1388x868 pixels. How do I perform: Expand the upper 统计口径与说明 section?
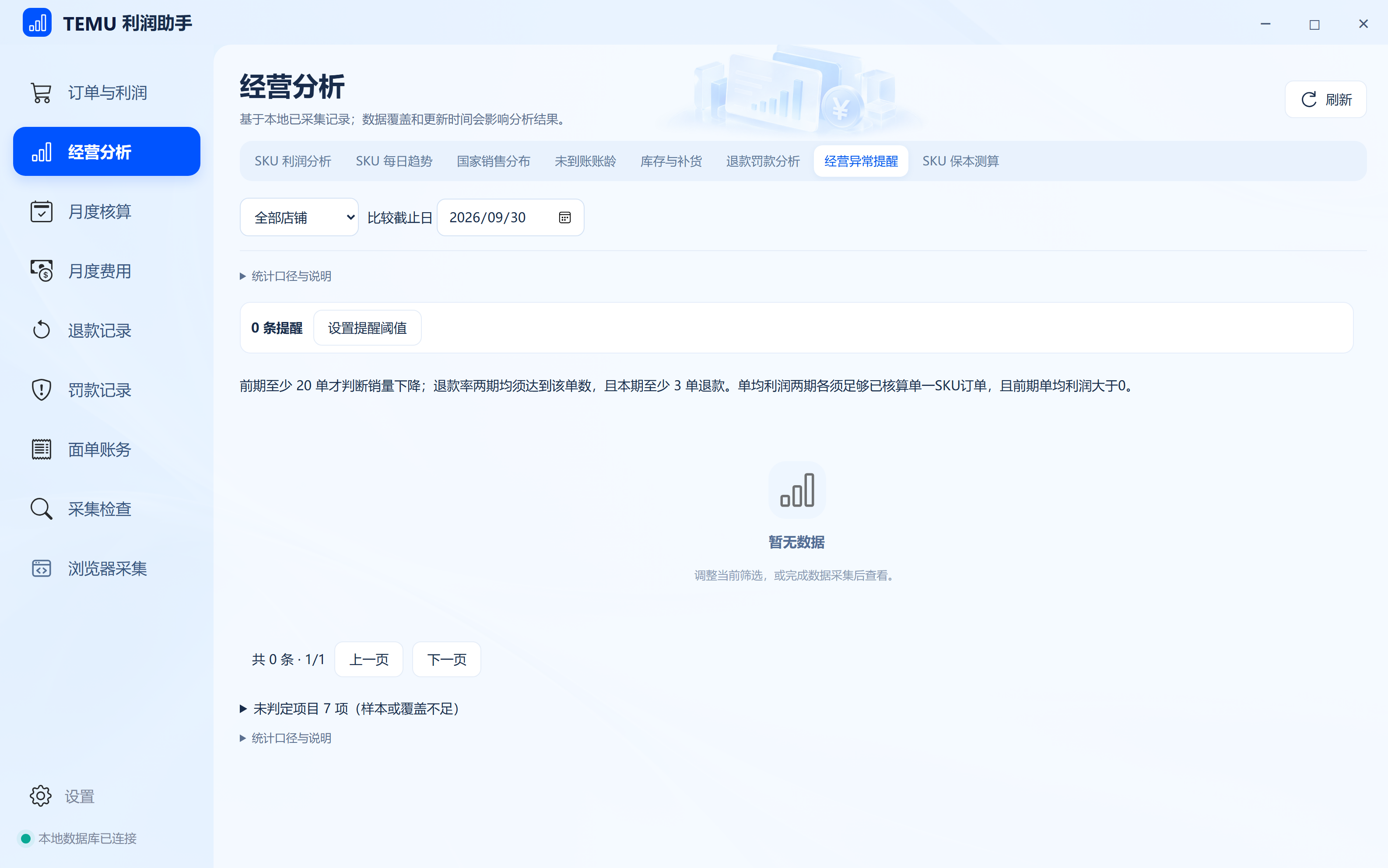point(285,276)
